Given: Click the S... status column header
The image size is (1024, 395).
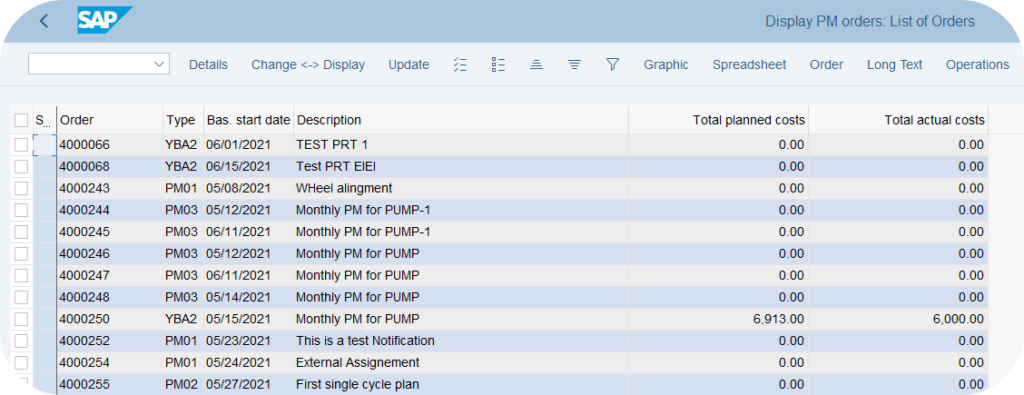Looking at the screenshot, I should [x=44, y=120].
